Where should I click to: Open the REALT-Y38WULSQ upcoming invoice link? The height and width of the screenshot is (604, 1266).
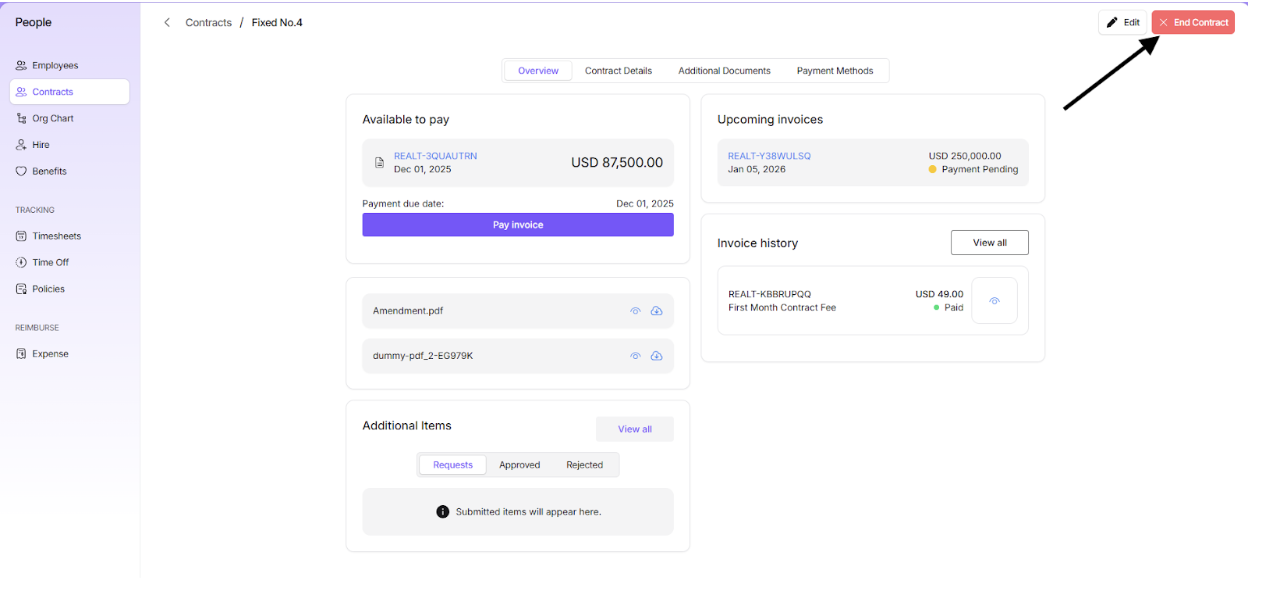coord(769,156)
